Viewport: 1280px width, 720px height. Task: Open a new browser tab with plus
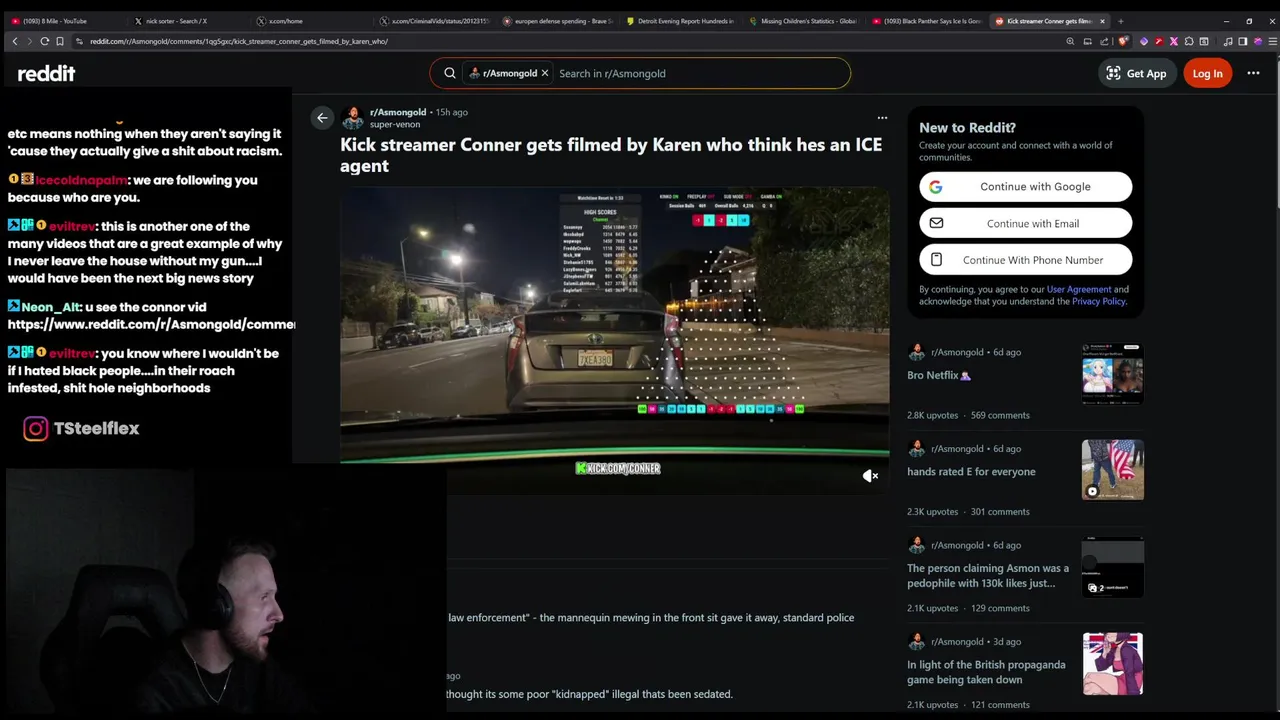(x=1120, y=21)
